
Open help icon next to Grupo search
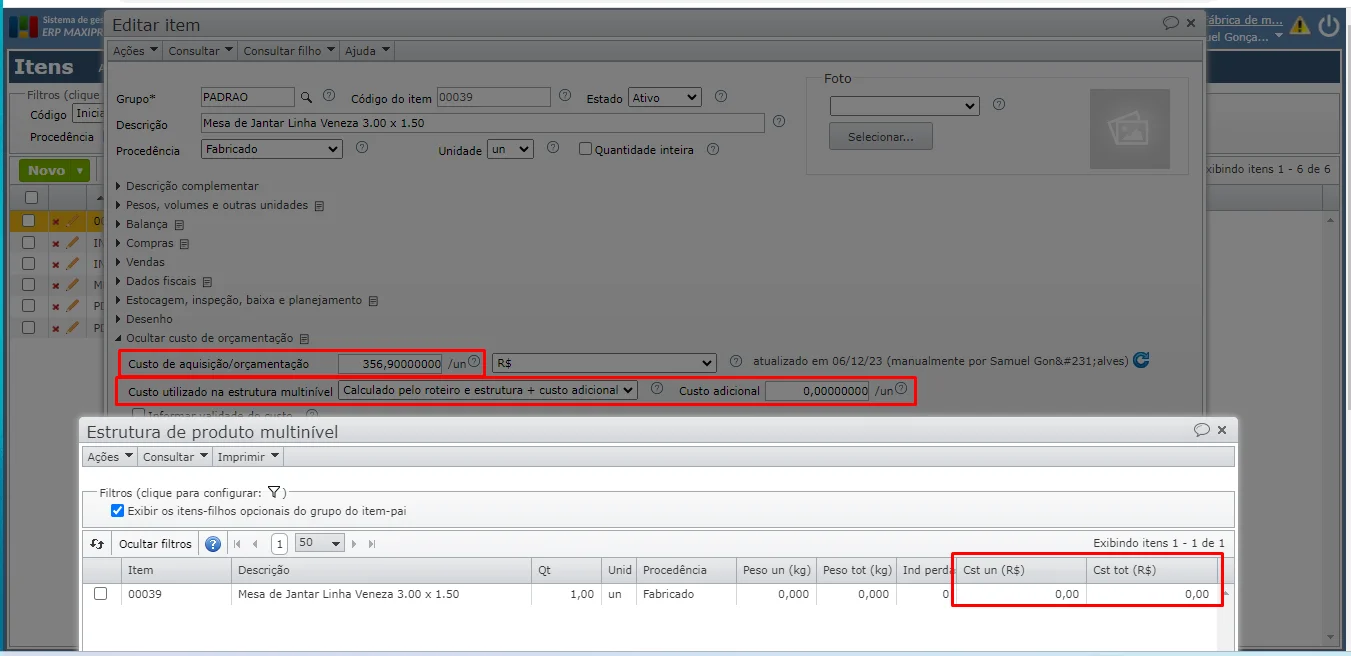(329, 96)
